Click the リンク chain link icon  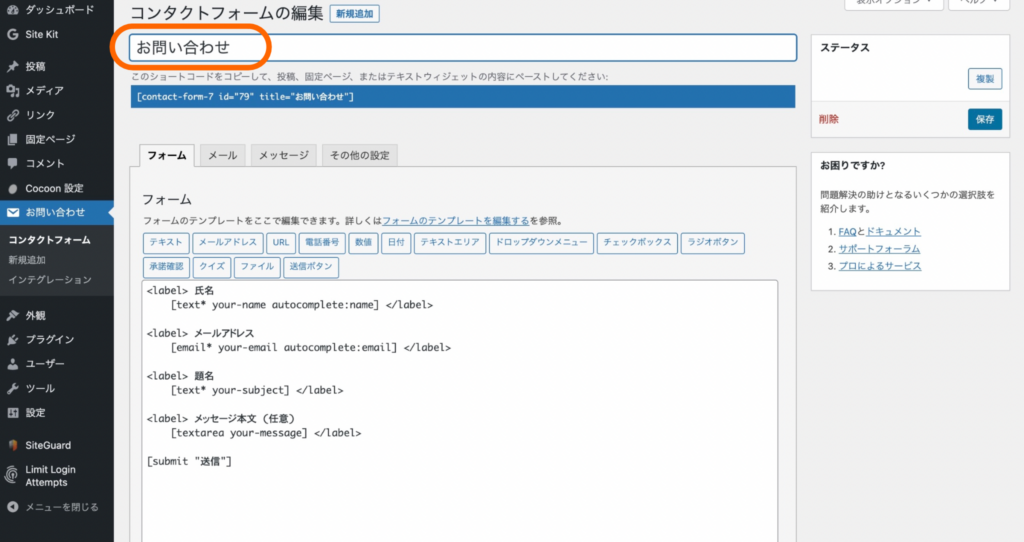[12, 115]
